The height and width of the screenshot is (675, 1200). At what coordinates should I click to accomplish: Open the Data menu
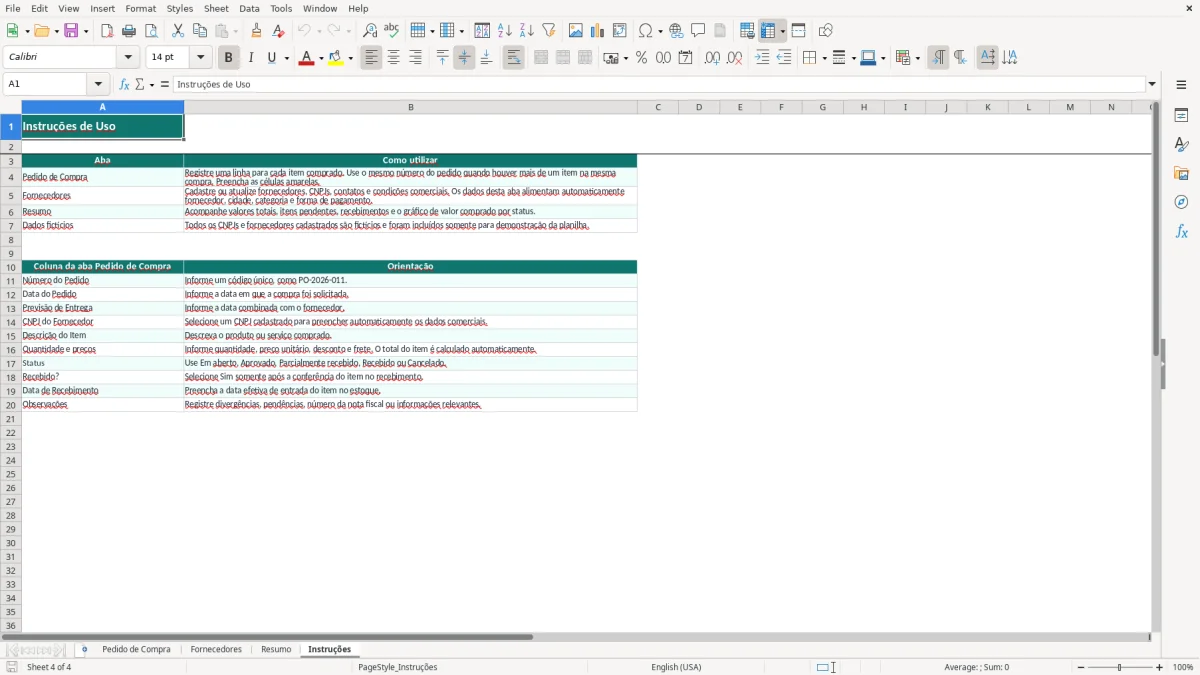tap(249, 8)
